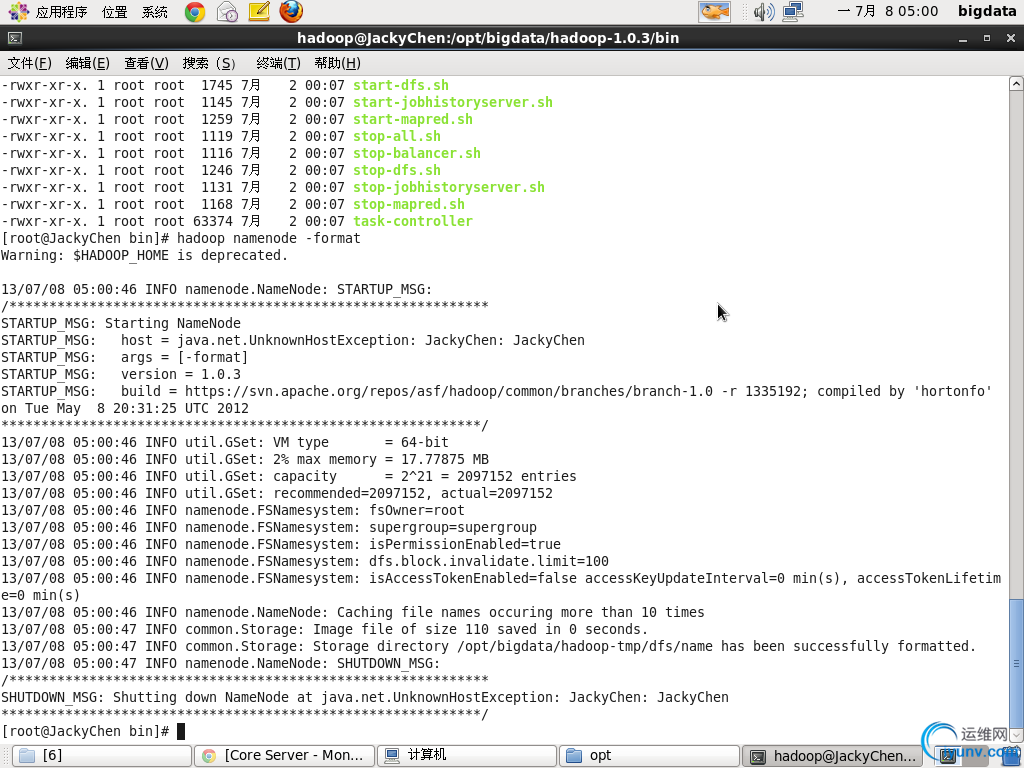
Task: Open the 搜索(S) menu
Action: [209, 63]
